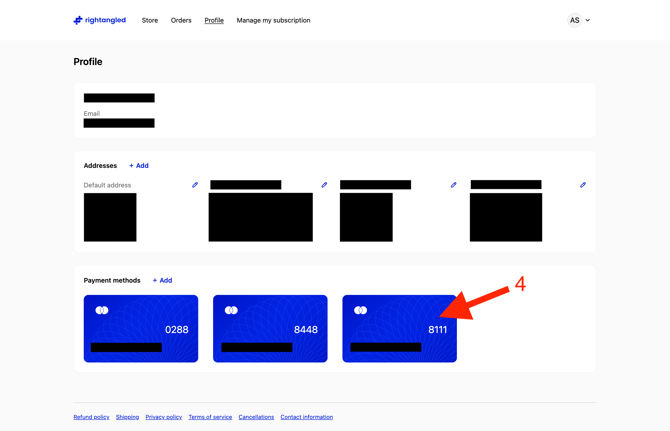Edit the default address pencil icon
Screen dimensions: 670x431
(195, 185)
